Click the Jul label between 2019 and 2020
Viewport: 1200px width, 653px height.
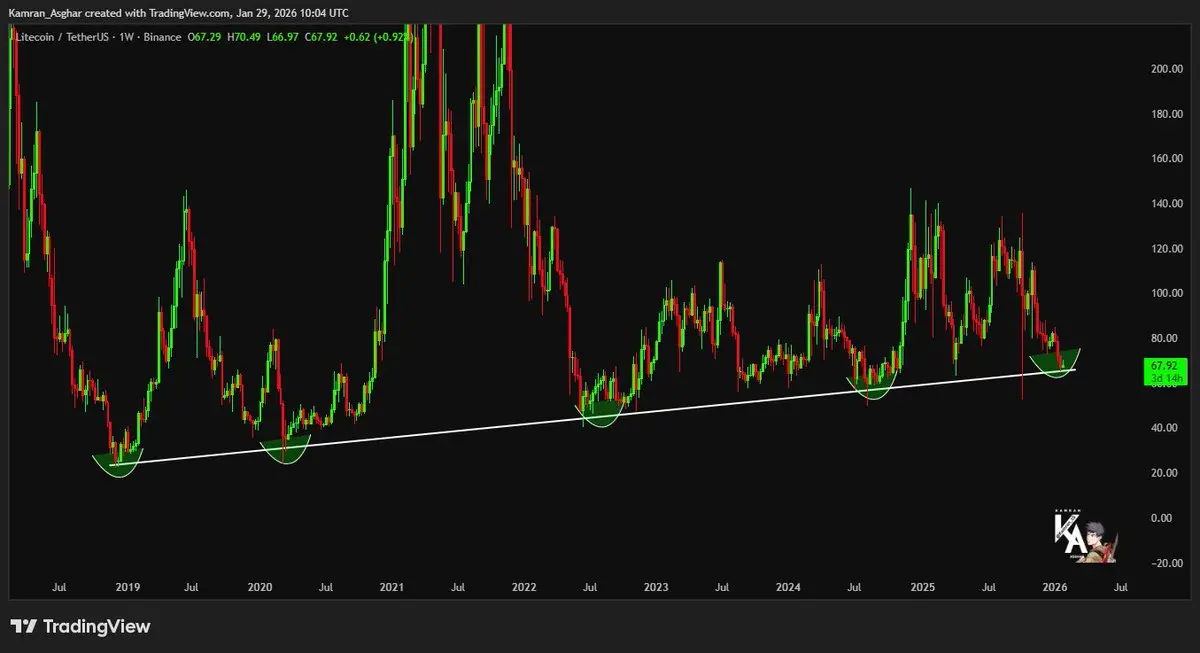tap(192, 588)
